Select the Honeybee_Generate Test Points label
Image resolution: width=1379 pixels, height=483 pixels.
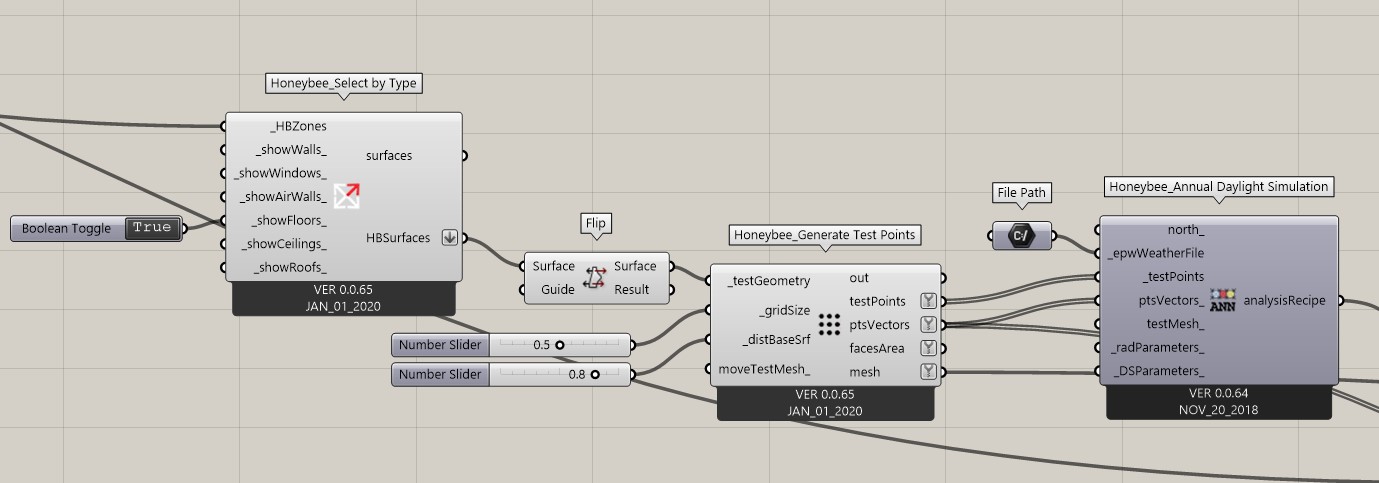coord(825,236)
